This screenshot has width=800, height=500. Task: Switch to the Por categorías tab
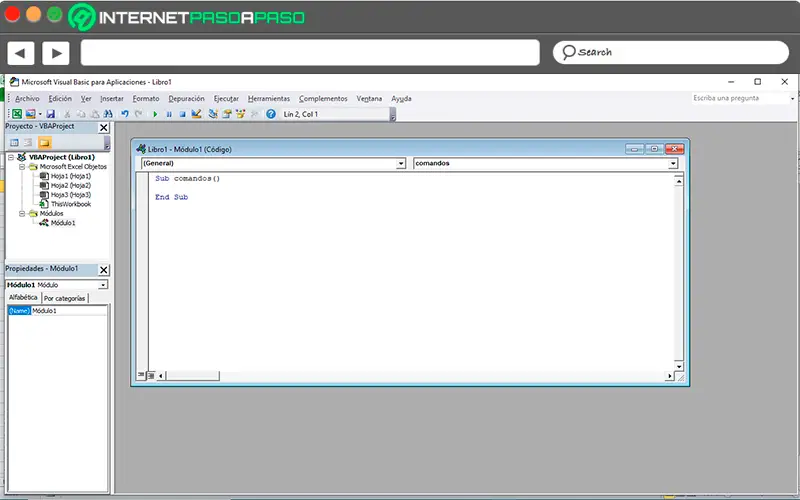tap(64, 298)
